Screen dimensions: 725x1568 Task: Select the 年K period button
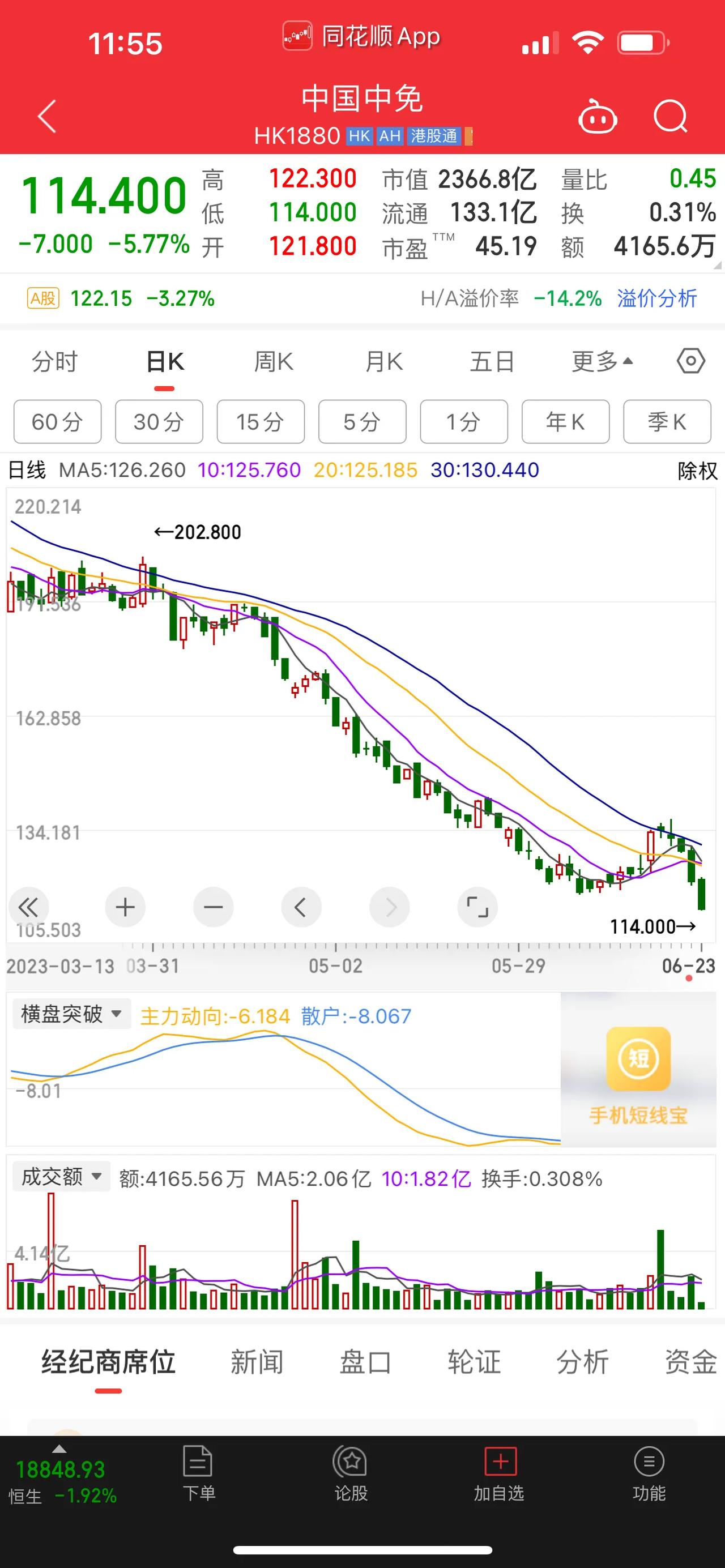pos(565,421)
